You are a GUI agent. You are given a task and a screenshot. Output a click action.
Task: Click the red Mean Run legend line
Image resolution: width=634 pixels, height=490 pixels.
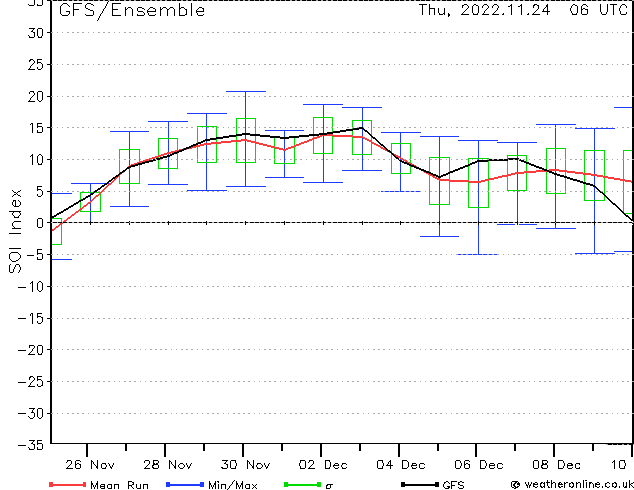68,484
